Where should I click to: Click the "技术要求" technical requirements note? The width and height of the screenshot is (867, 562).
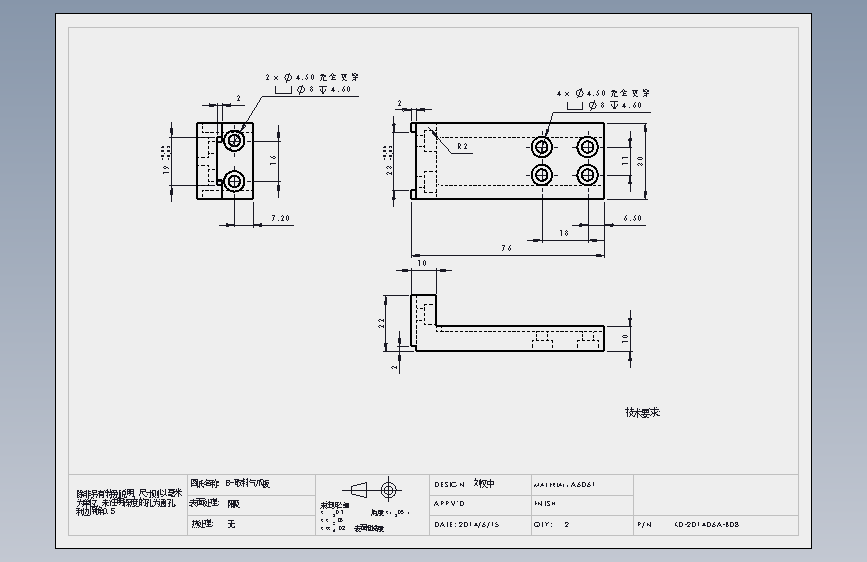pos(643,413)
